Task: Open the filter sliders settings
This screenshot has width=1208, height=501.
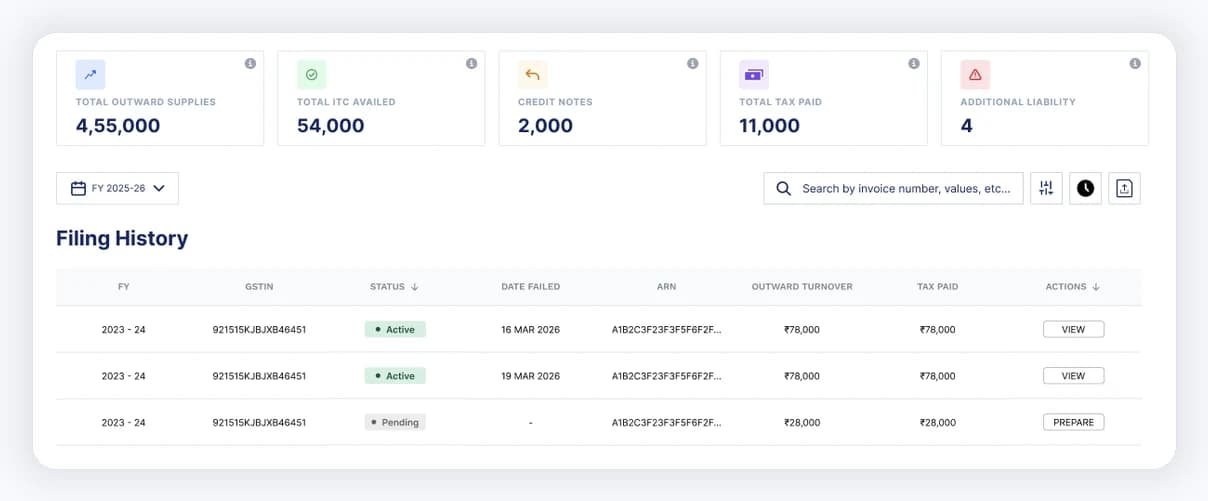Action: (x=1046, y=188)
